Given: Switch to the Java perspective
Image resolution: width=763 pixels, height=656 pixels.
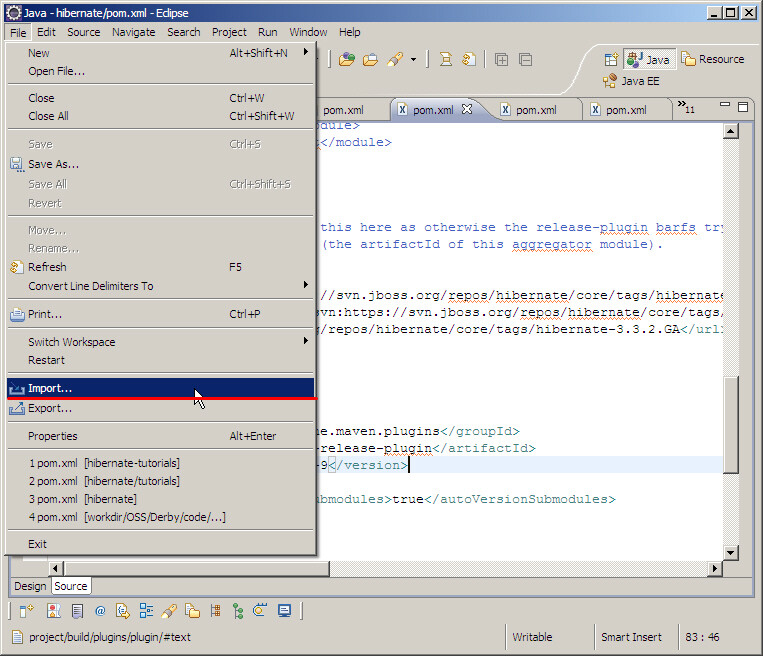Looking at the screenshot, I should [648, 59].
